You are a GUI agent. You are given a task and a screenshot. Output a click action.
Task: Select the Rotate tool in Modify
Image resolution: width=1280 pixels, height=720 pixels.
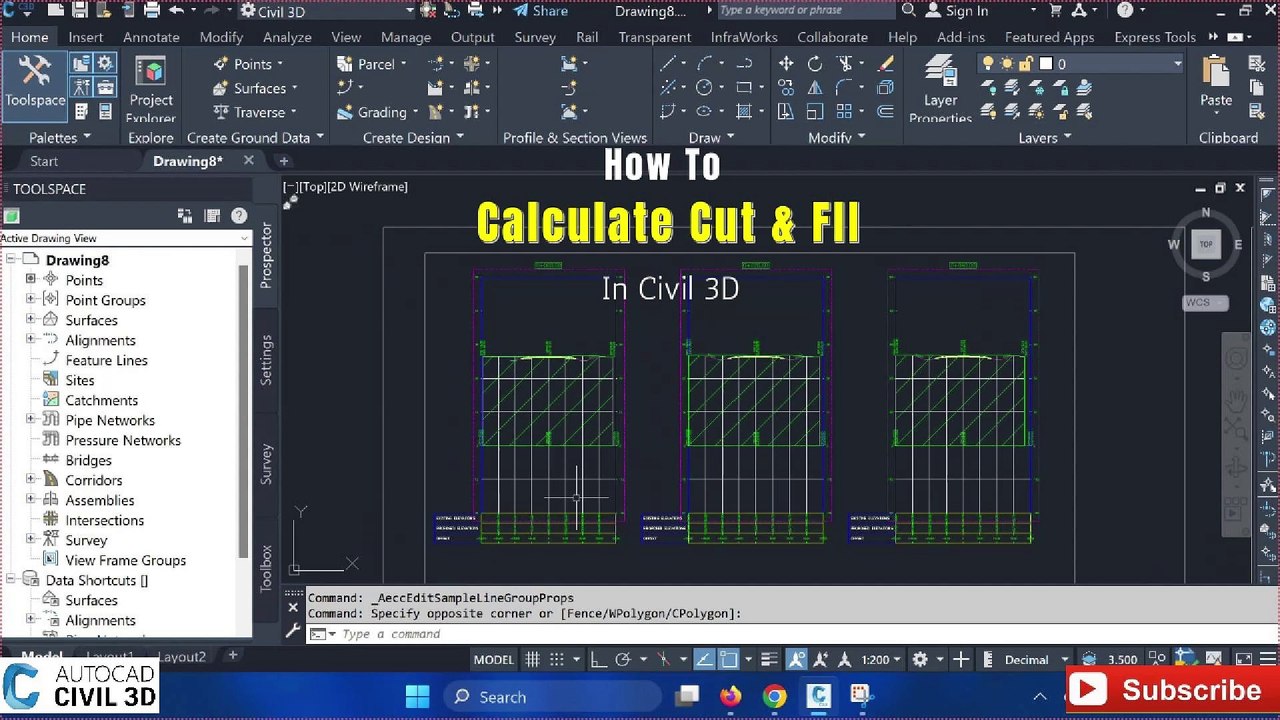click(815, 63)
